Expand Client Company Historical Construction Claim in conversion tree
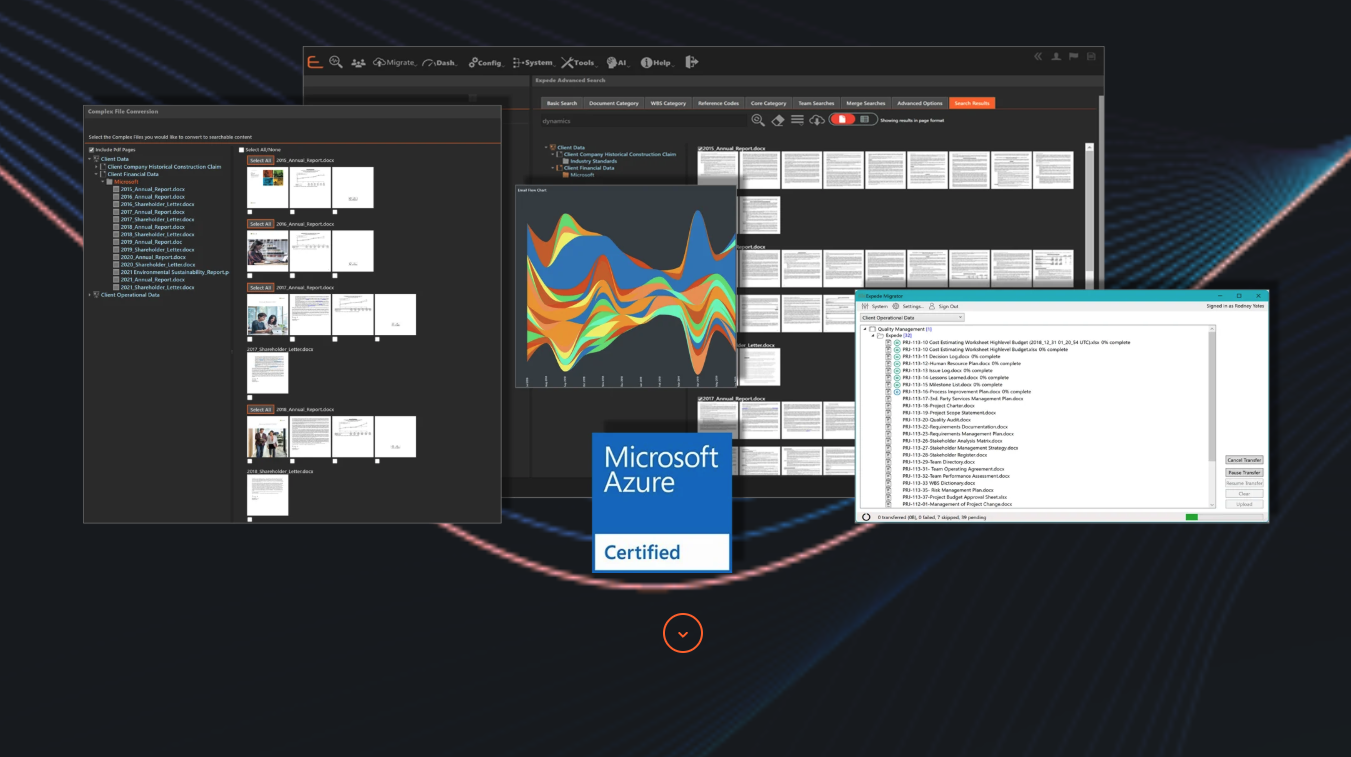1351x757 pixels. coord(97,167)
